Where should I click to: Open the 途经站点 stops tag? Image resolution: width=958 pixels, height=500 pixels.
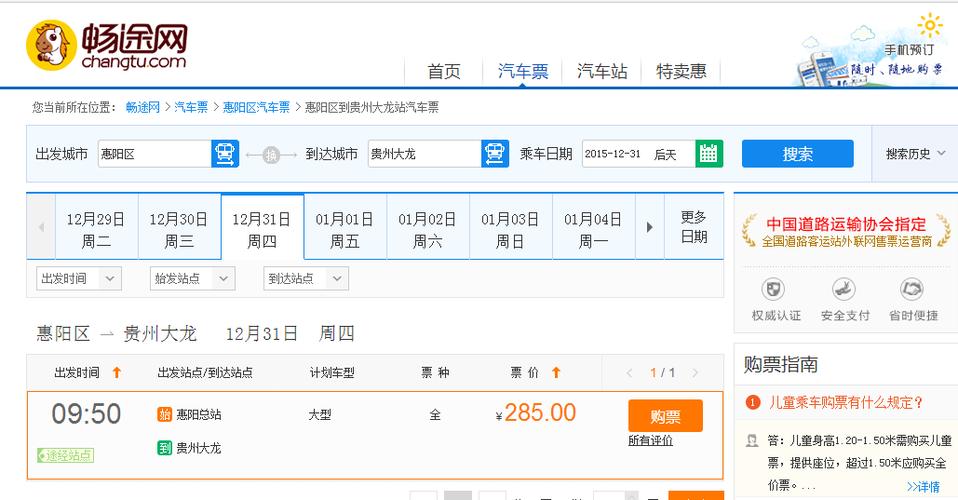tap(65, 455)
